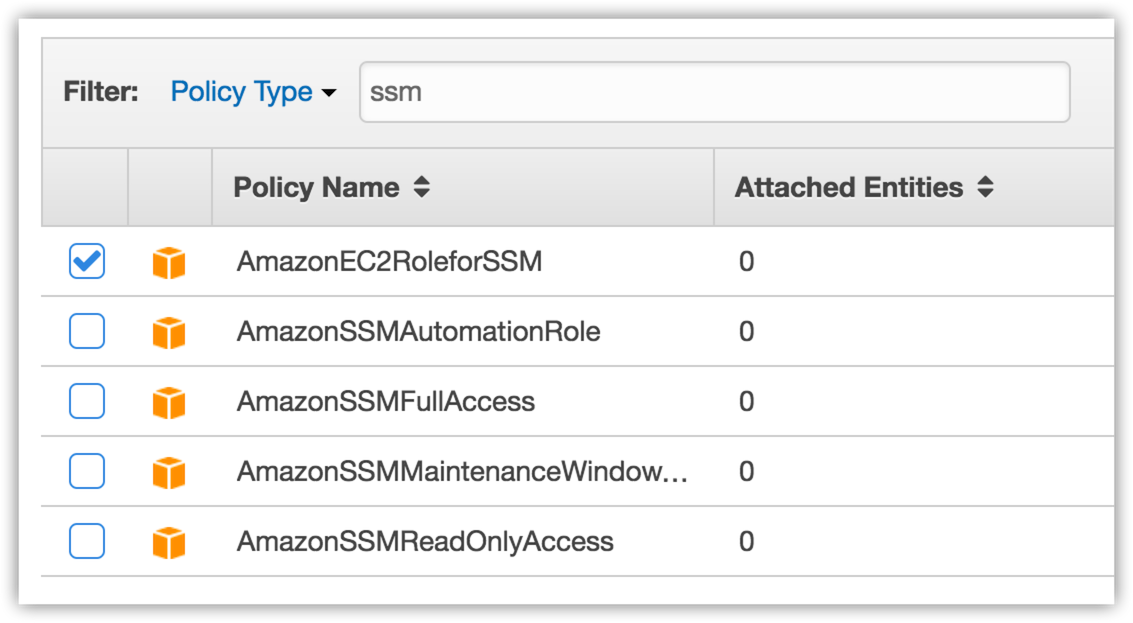The height and width of the screenshot is (623, 1133).
Task: Tick the AmazonSSMMaintenanceWindow policy checkbox
Action: [87, 471]
